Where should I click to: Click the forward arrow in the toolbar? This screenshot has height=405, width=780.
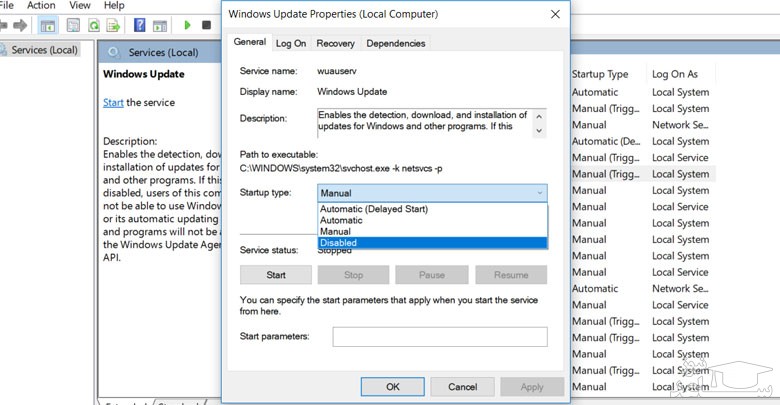click(x=19, y=25)
